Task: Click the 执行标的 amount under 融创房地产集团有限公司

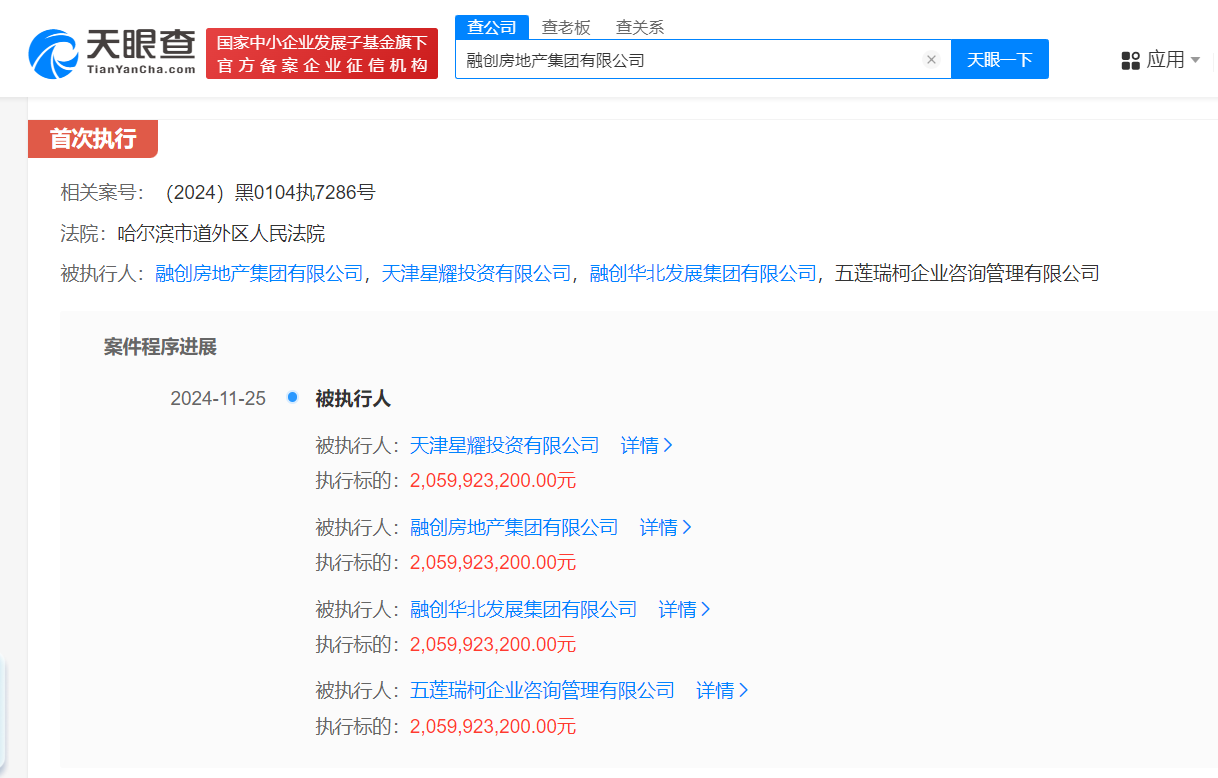Action: (x=493, y=562)
